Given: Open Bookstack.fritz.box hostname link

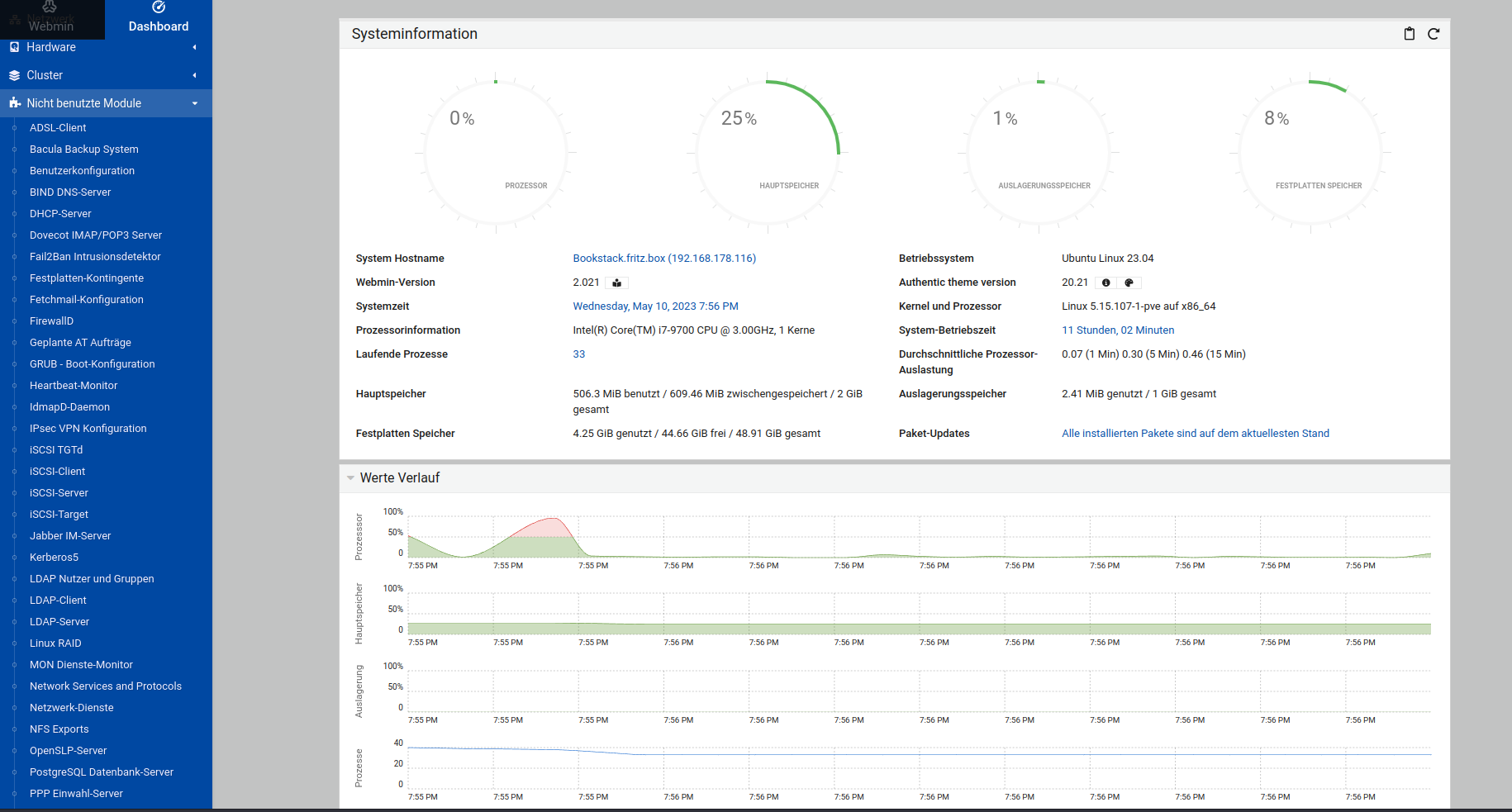Looking at the screenshot, I should [664, 259].
